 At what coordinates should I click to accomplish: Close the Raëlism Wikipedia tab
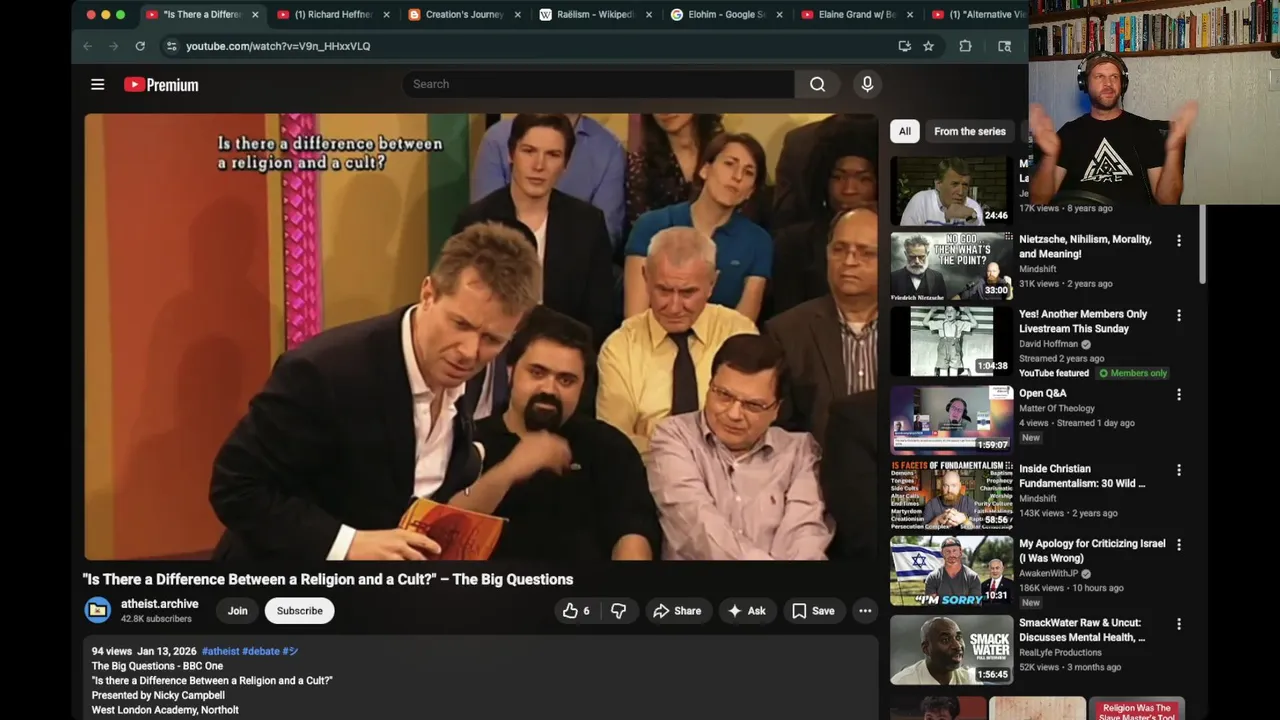click(x=648, y=15)
